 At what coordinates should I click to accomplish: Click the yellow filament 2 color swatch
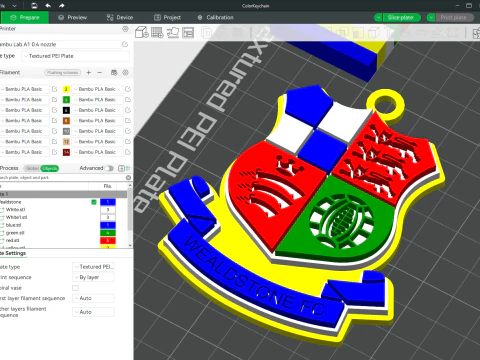(x=66, y=89)
